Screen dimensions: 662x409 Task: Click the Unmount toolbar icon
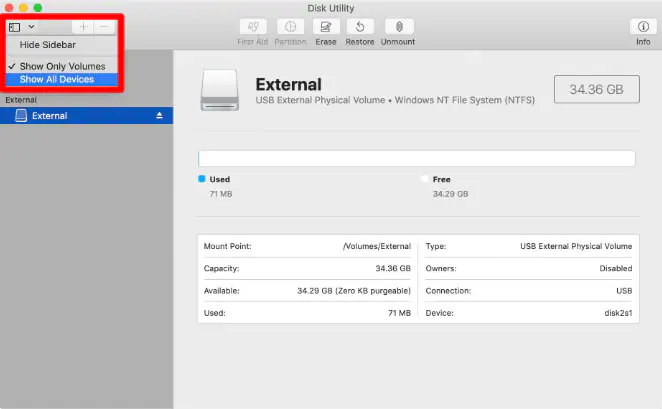399,27
